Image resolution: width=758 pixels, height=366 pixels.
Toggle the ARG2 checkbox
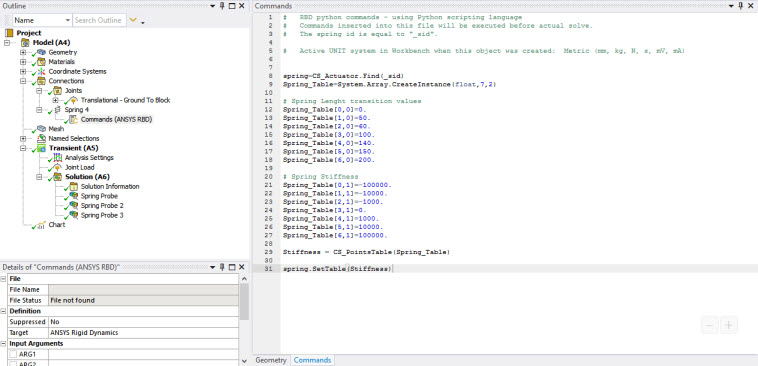[x=13, y=364]
